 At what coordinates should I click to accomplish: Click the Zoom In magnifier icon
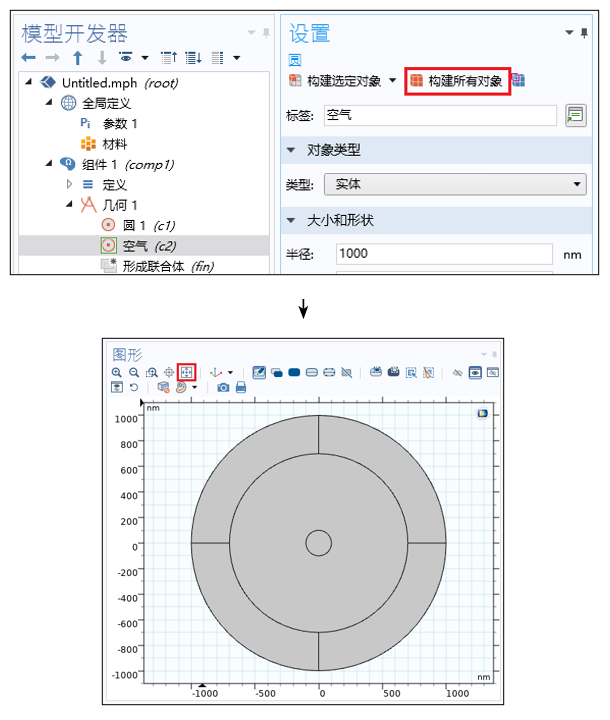(117, 372)
